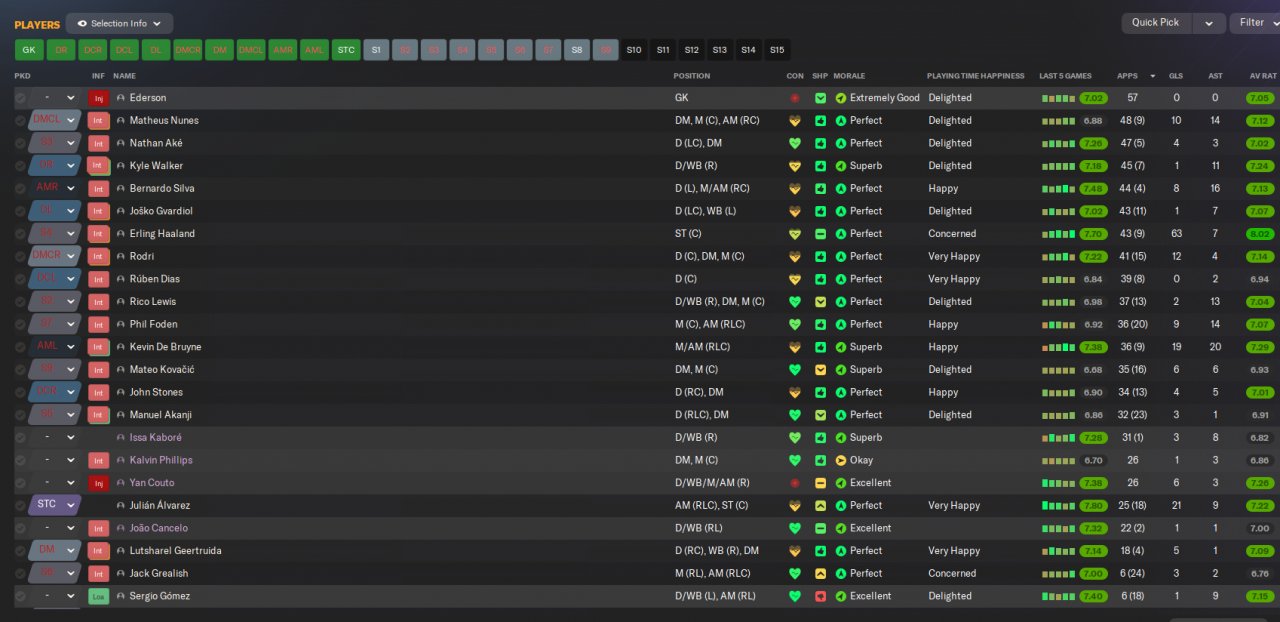Open Yan Couto's position selection dropdown
The image size is (1280, 622).
pyautogui.click(x=70, y=483)
